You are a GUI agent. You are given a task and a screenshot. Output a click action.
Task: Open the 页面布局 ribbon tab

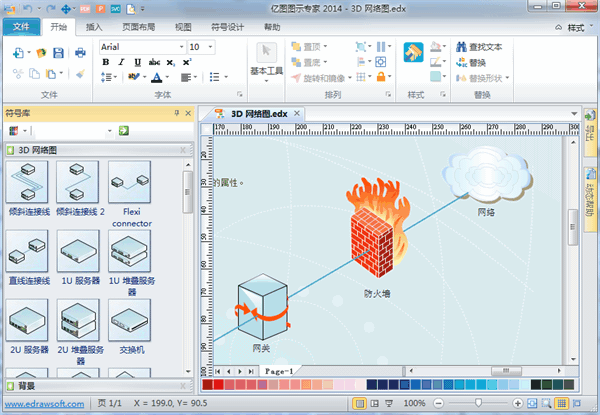(x=139, y=27)
